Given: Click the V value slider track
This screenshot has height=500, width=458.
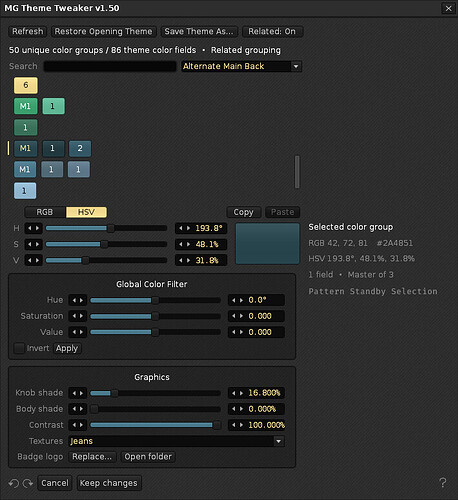Looking at the screenshot, I should click(x=106, y=260).
